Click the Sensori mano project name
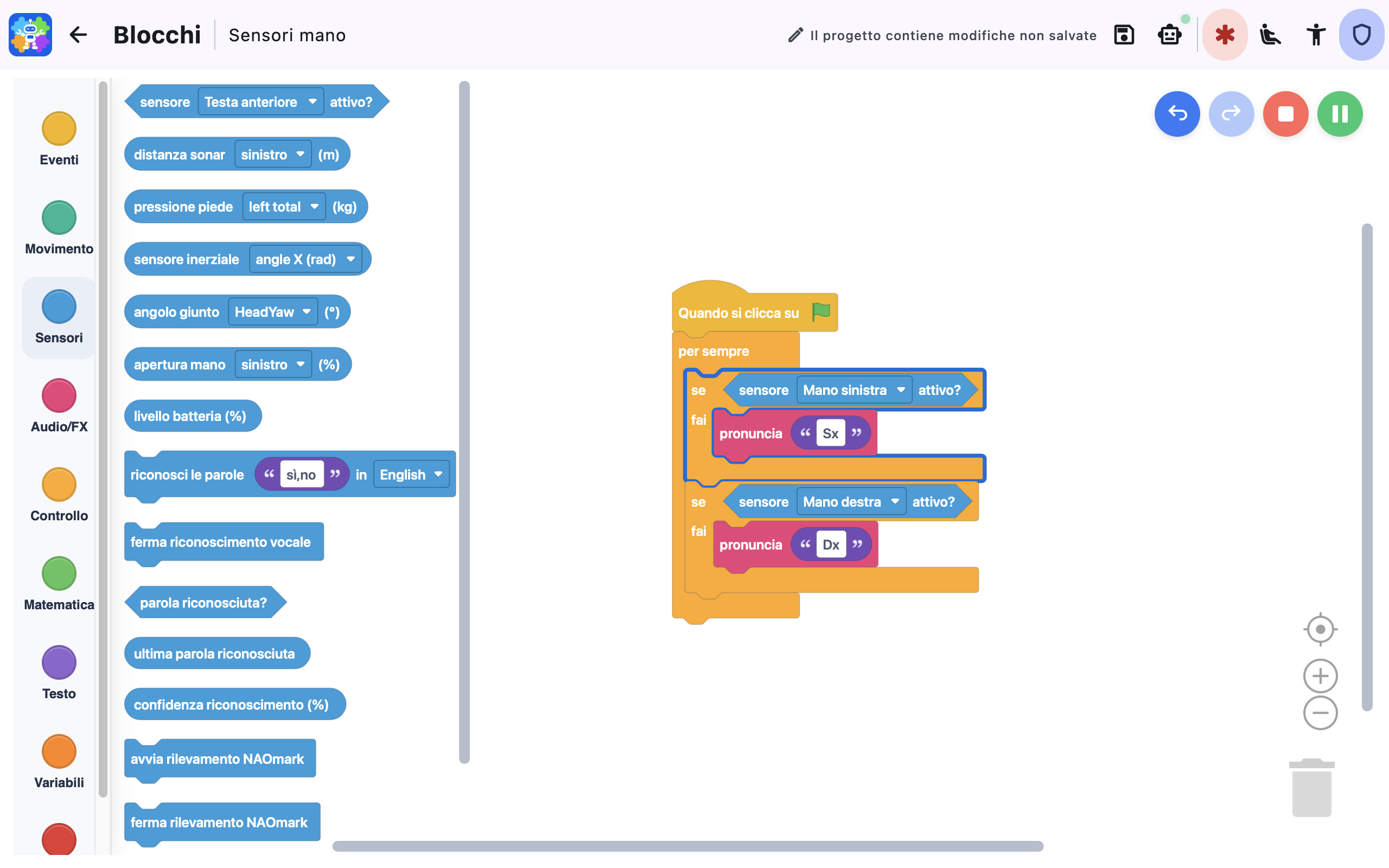 (x=287, y=35)
